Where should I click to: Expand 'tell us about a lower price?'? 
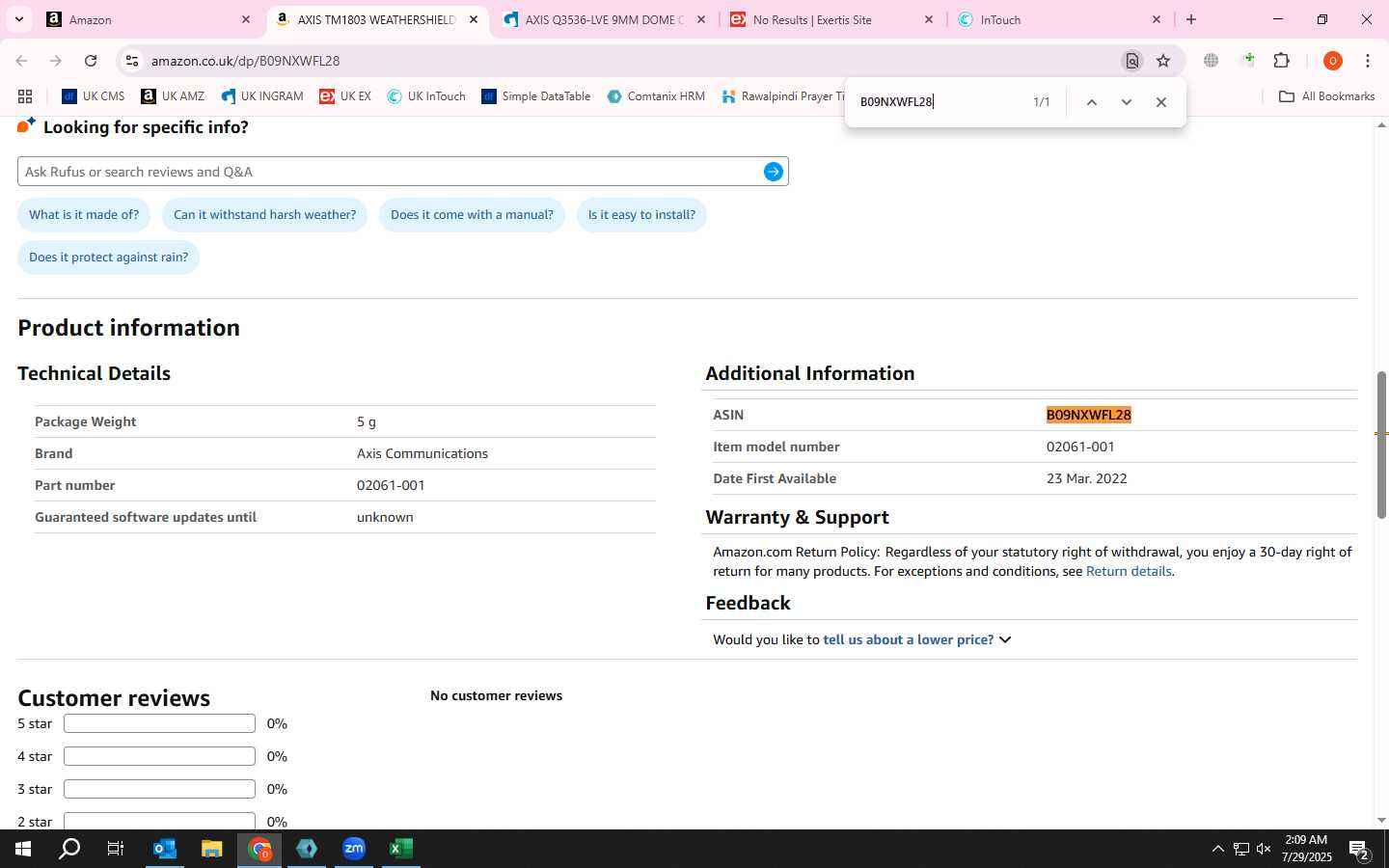pyautogui.click(x=916, y=639)
